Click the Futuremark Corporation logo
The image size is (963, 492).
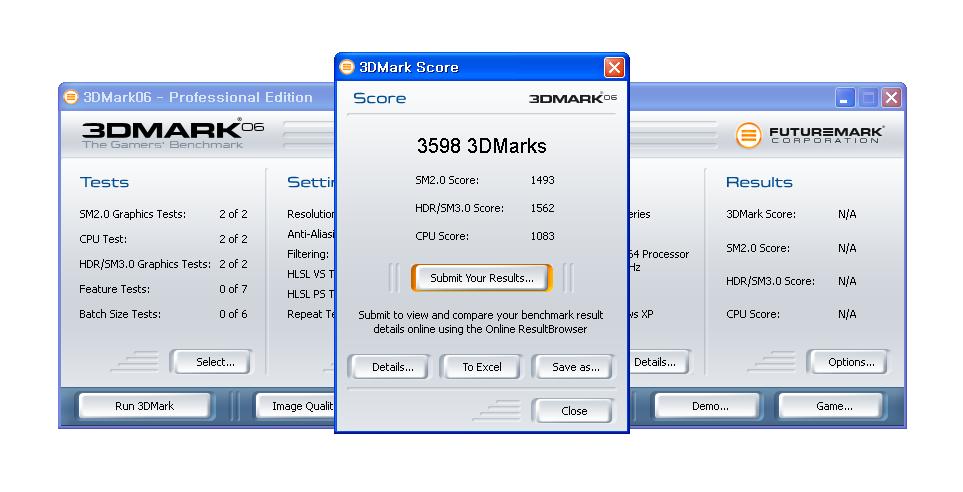809,135
